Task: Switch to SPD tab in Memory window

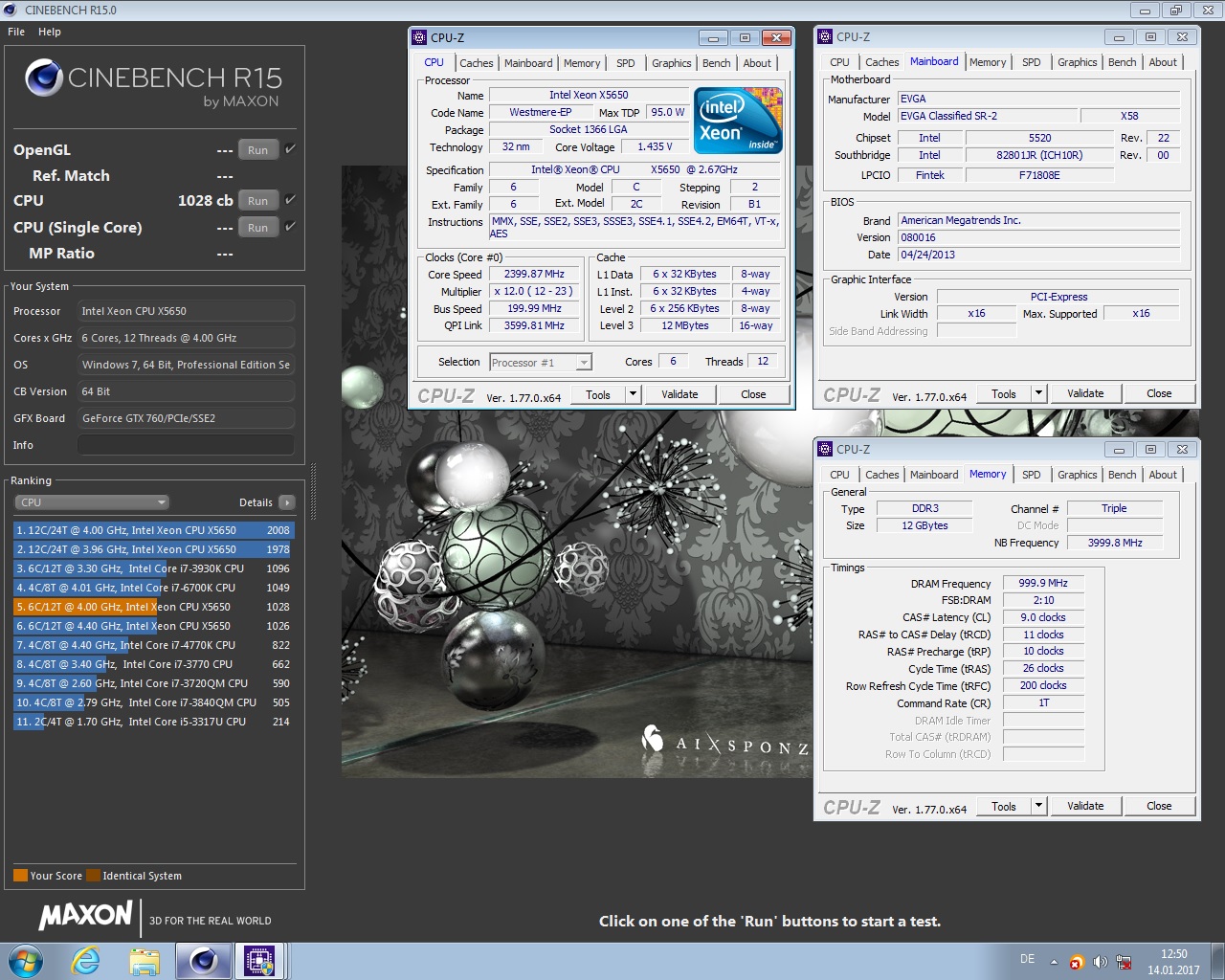Action: coord(1031,475)
